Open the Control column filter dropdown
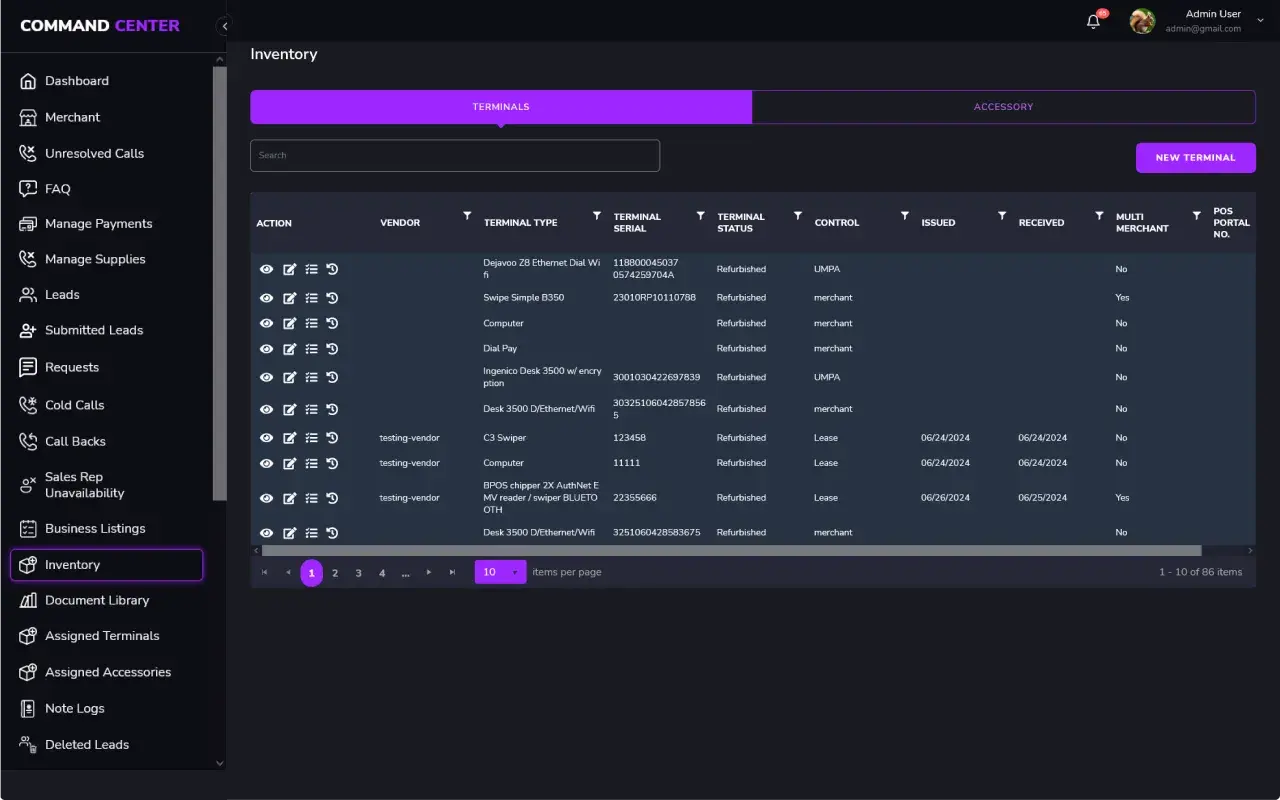1280x800 pixels. pyautogui.click(x=904, y=216)
